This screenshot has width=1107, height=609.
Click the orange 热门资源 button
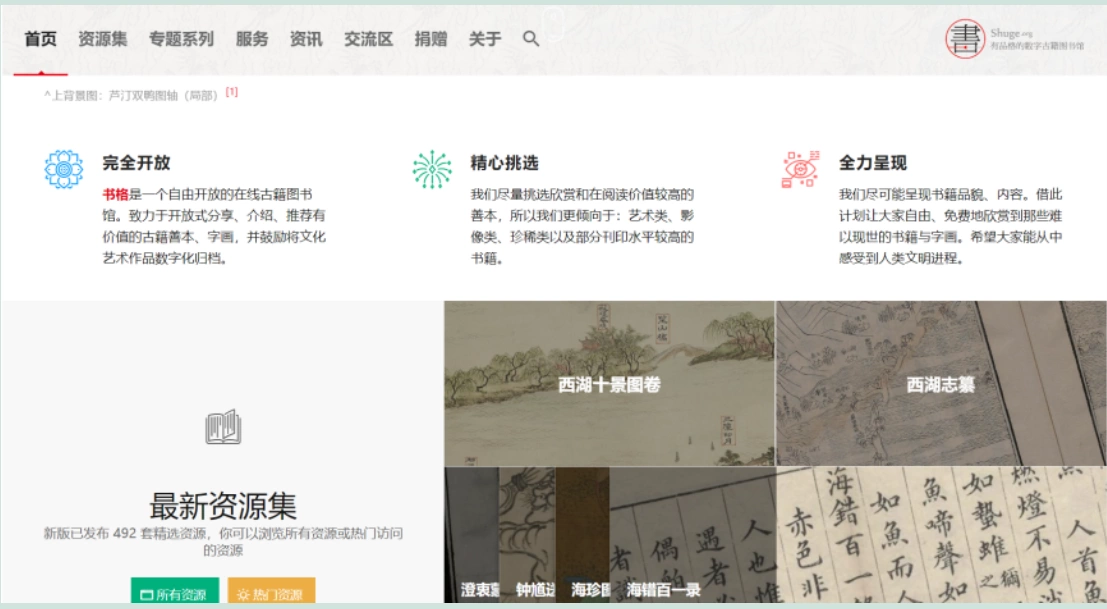tap(271, 592)
